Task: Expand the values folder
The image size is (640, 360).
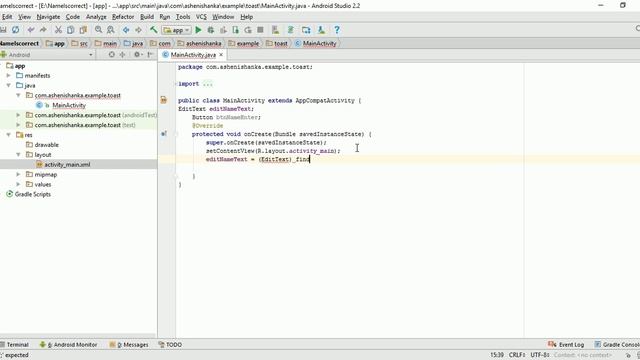Action: pos(18,184)
